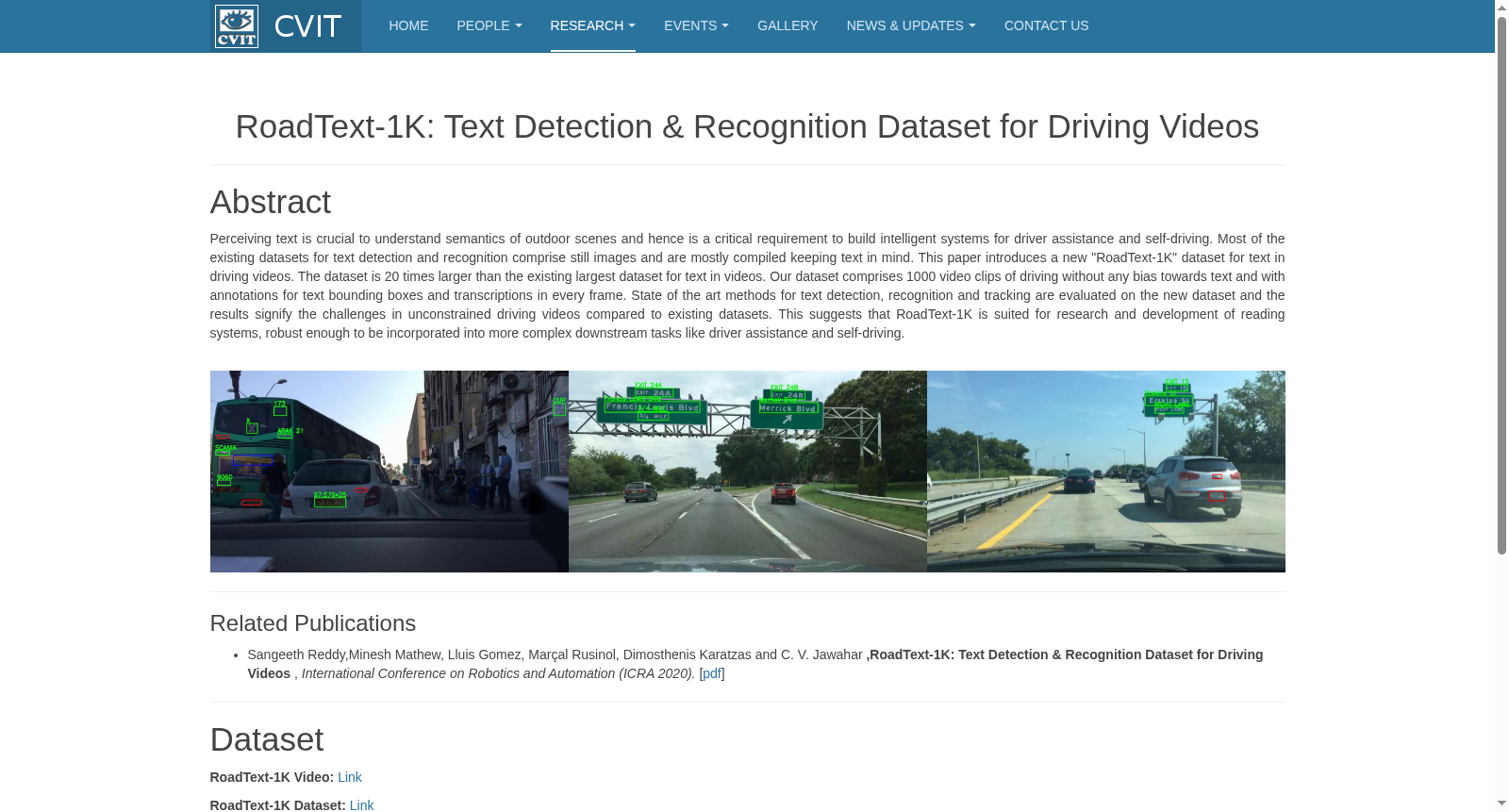Image resolution: width=1509 pixels, height=812 pixels.
Task: Click the bold RoadText-1K paper title text
Action: point(756,664)
